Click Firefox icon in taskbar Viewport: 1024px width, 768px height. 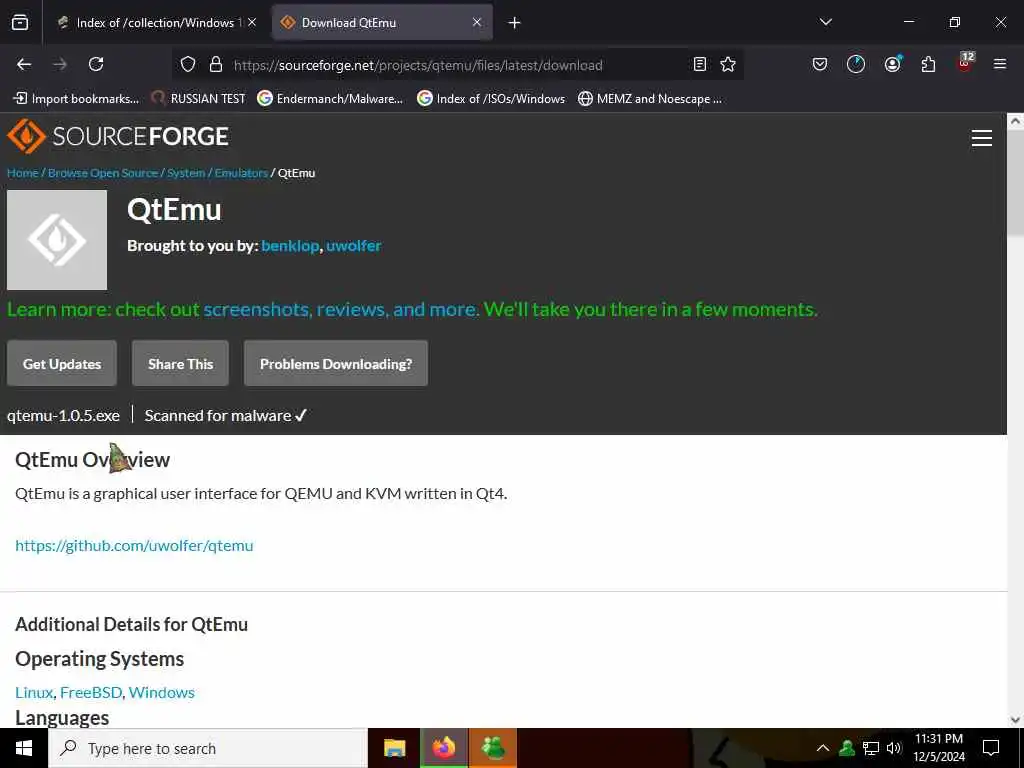443,748
